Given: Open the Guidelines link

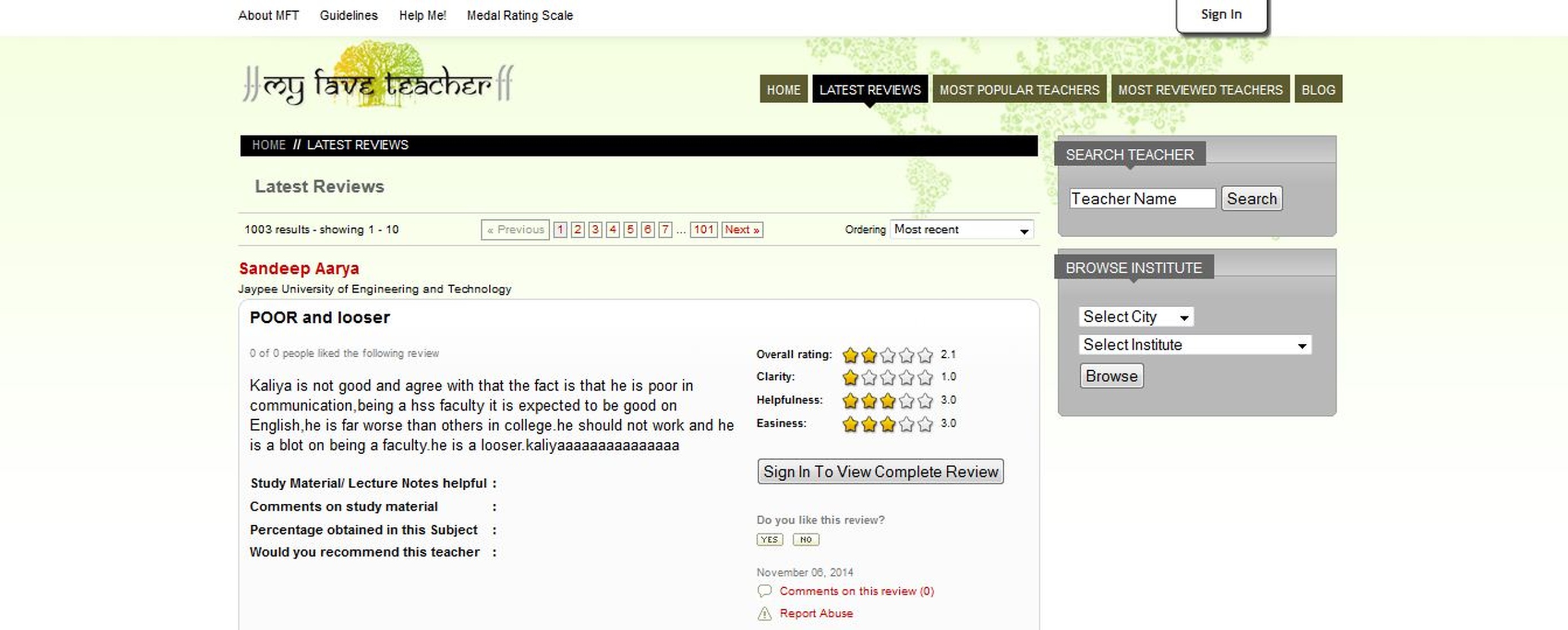Looking at the screenshot, I should 349,15.
